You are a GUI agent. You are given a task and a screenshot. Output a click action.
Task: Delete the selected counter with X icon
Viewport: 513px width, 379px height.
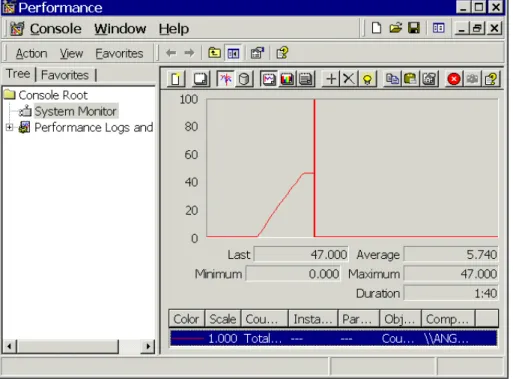pos(349,79)
